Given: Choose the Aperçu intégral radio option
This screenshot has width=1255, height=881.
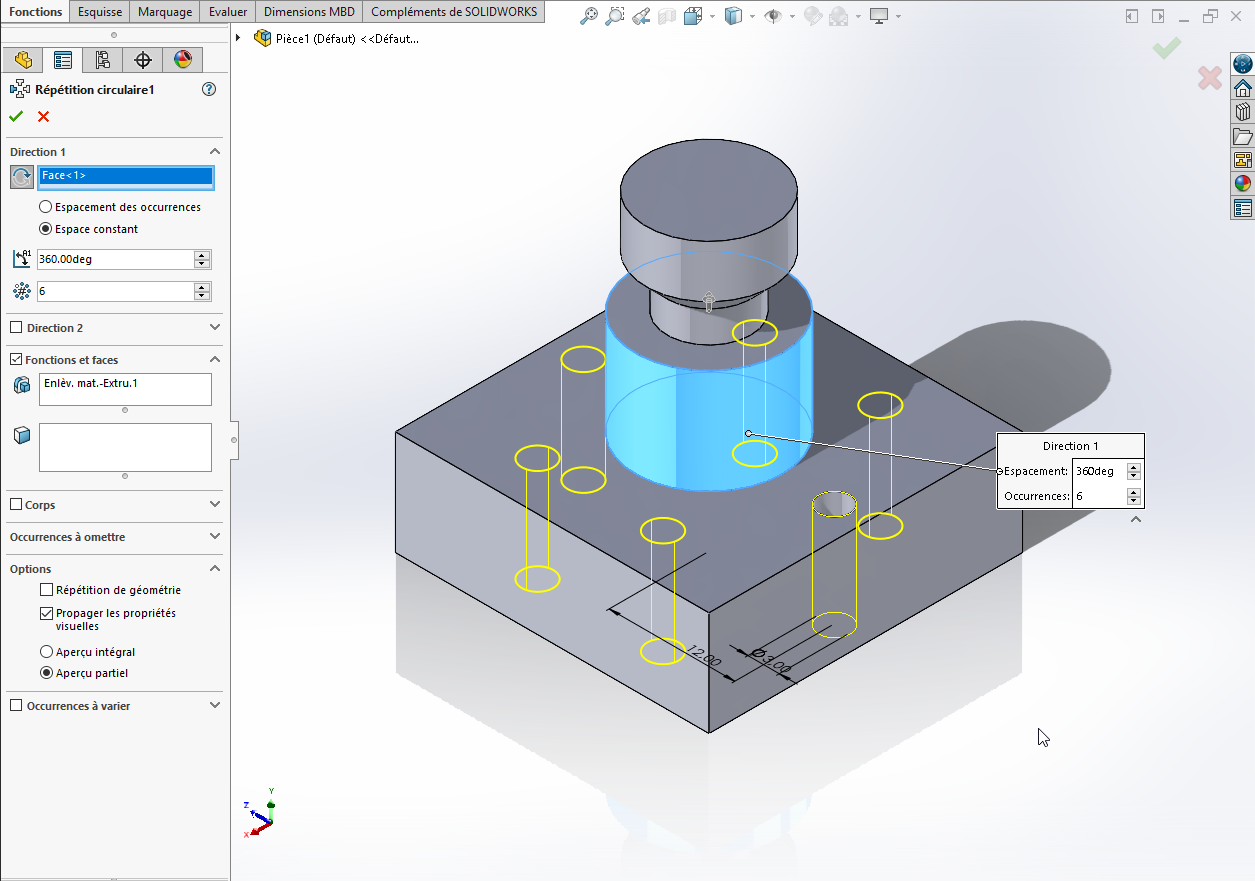Looking at the screenshot, I should (46, 652).
